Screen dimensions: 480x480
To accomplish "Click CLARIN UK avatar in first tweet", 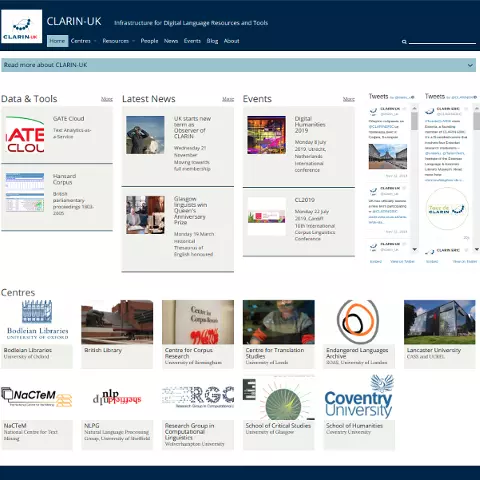I will click(373, 111).
